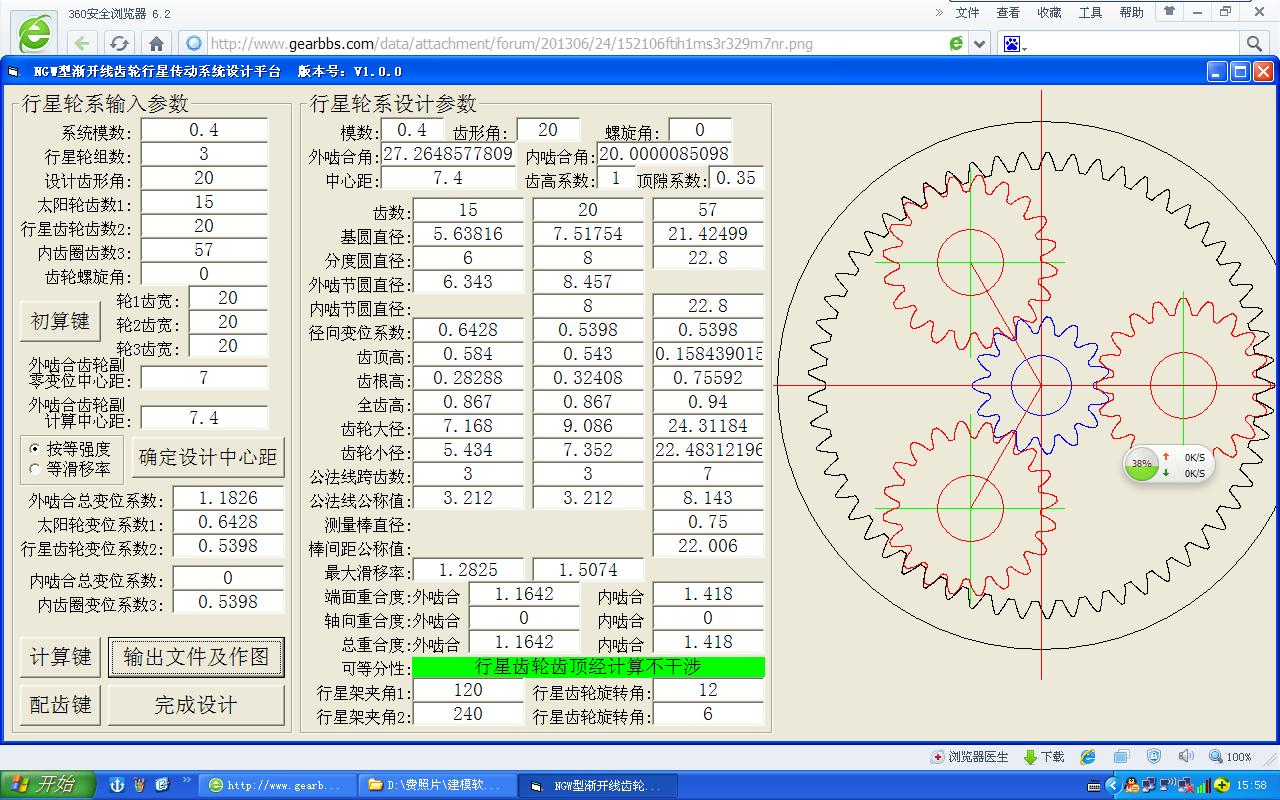Expand the address bar history dropdown arrow
1280x800 pixels.
tap(979, 44)
